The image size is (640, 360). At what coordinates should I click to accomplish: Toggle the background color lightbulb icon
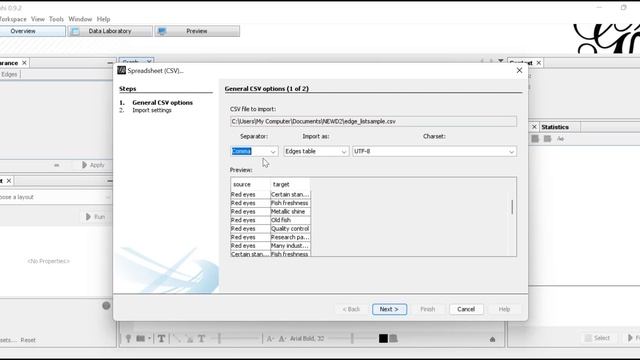[128, 338]
